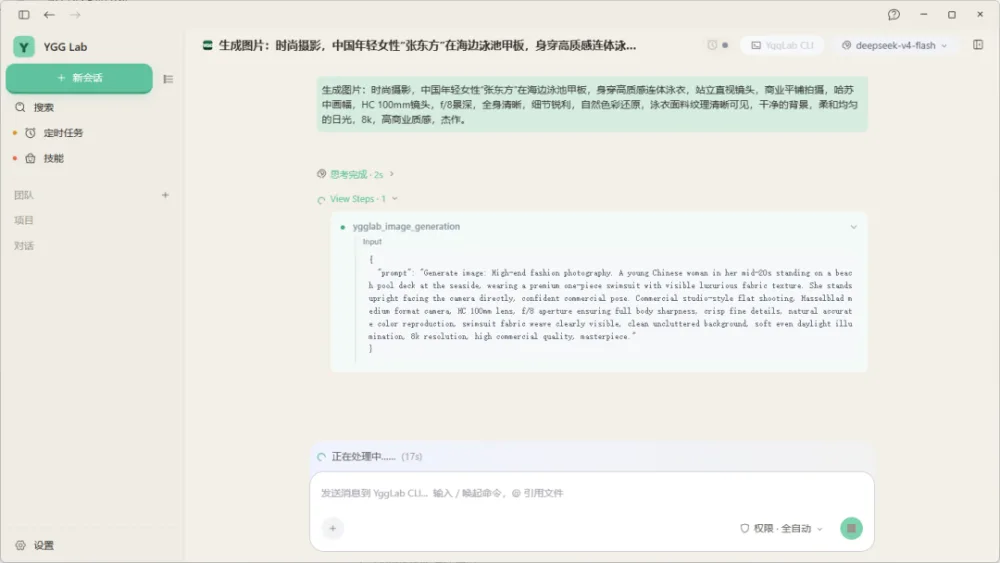This screenshot has height=563, width=1000.
Task: Click the search magnifier icon
Action: [20, 107]
